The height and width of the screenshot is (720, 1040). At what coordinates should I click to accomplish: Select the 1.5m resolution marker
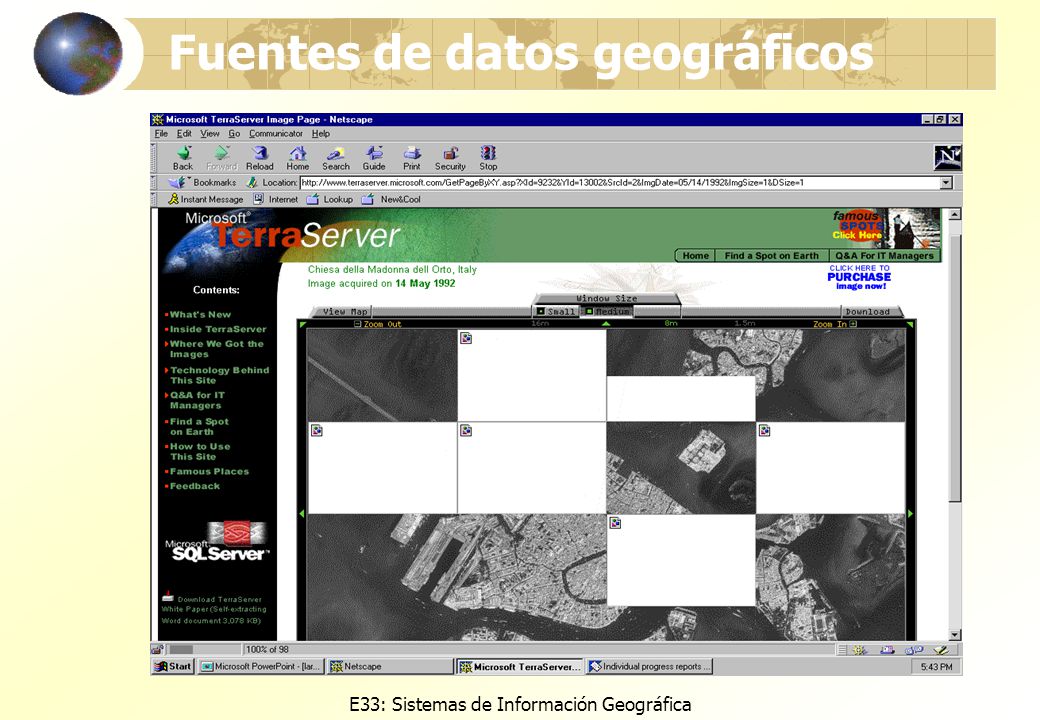click(x=744, y=324)
